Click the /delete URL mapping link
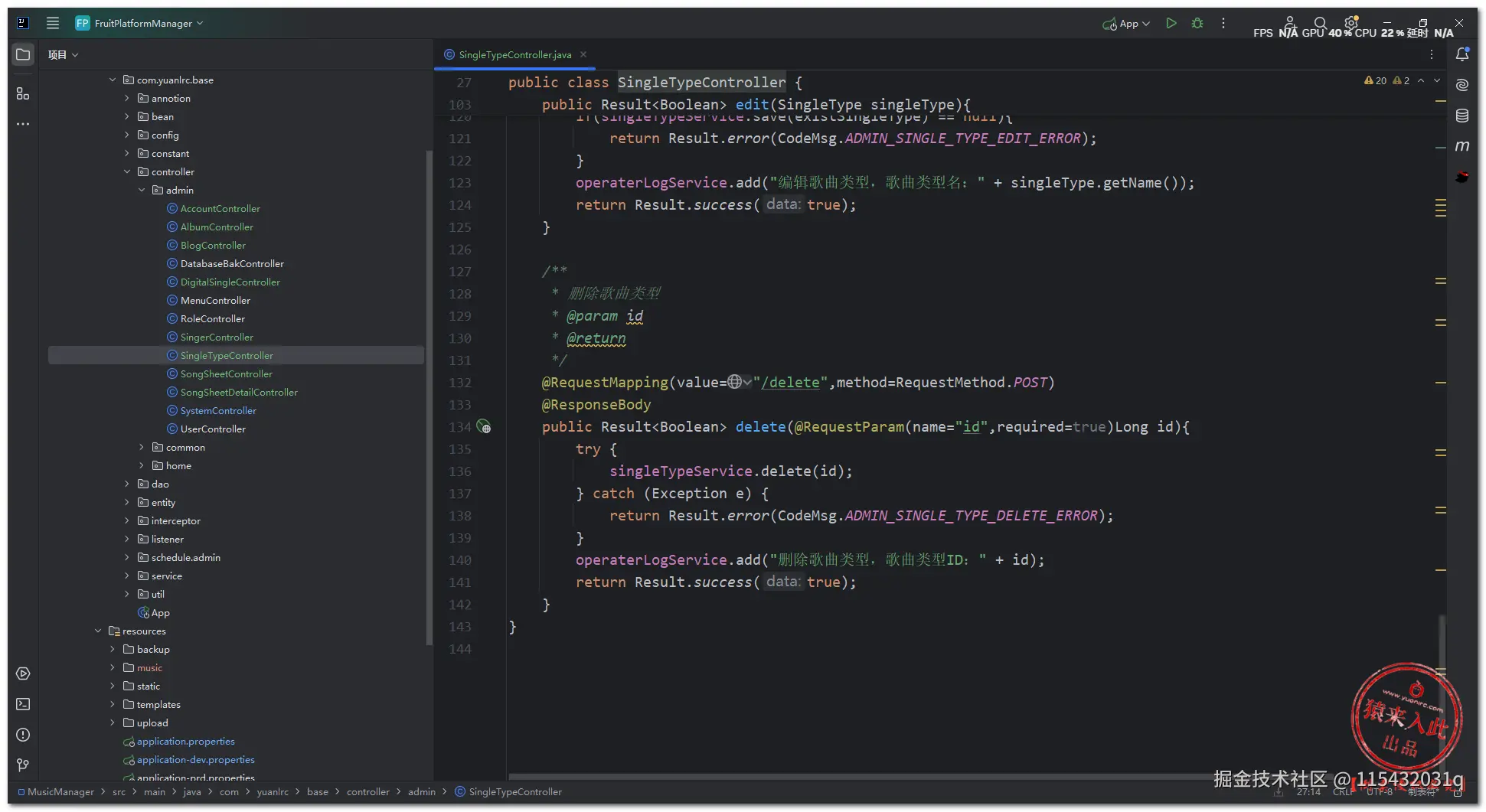 click(793, 382)
